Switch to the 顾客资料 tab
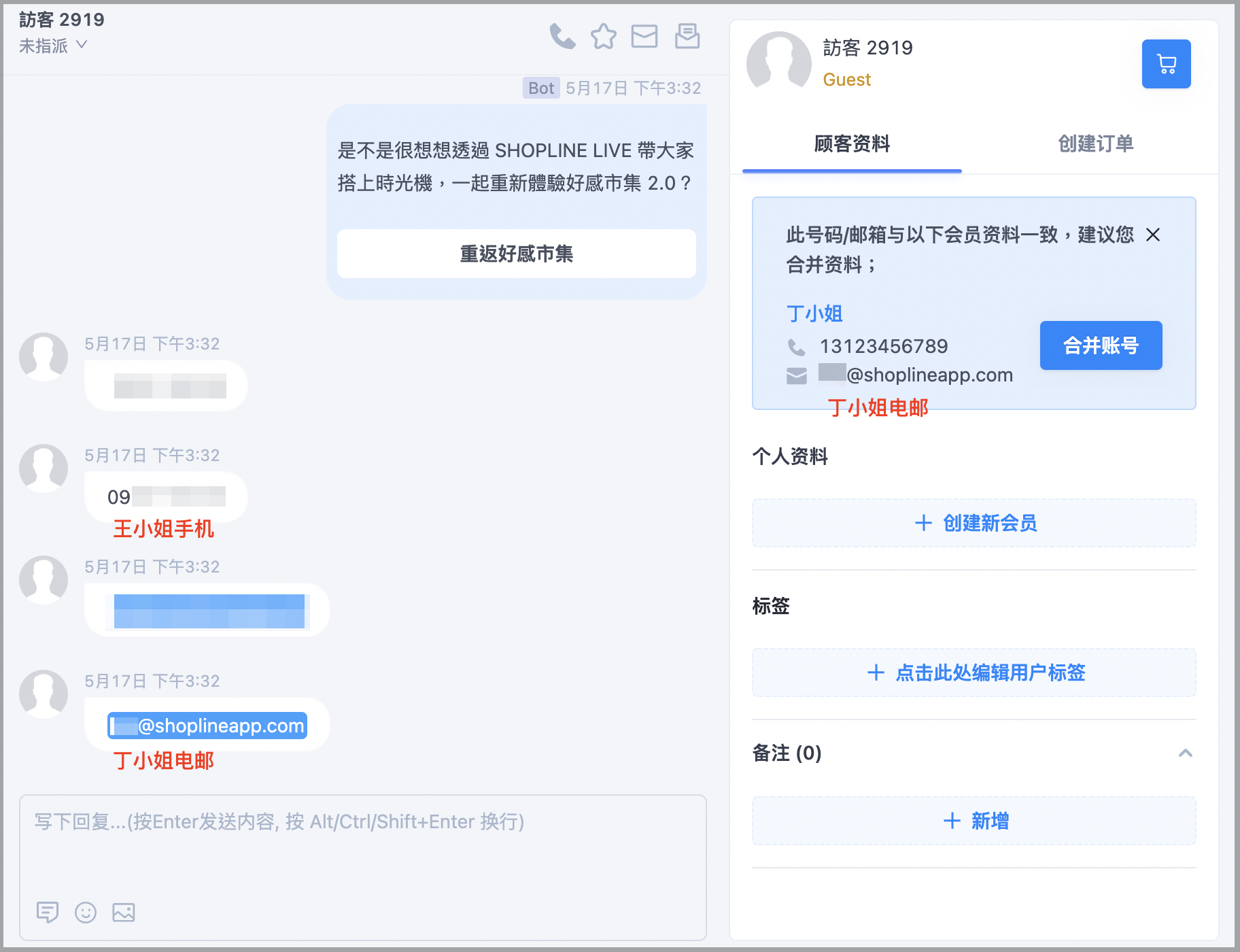Image resolution: width=1240 pixels, height=952 pixels. click(x=852, y=143)
